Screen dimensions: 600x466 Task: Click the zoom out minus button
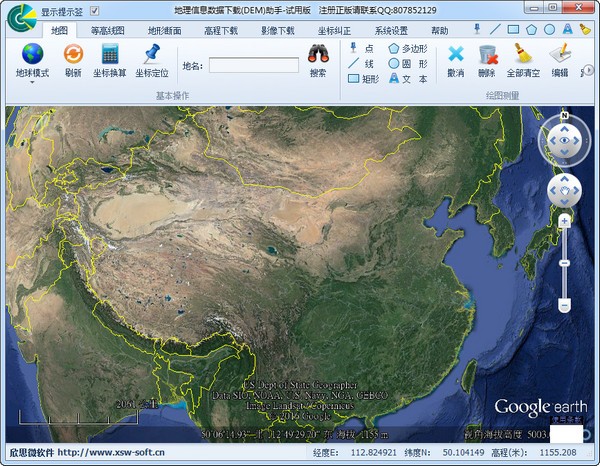tap(564, 305)
